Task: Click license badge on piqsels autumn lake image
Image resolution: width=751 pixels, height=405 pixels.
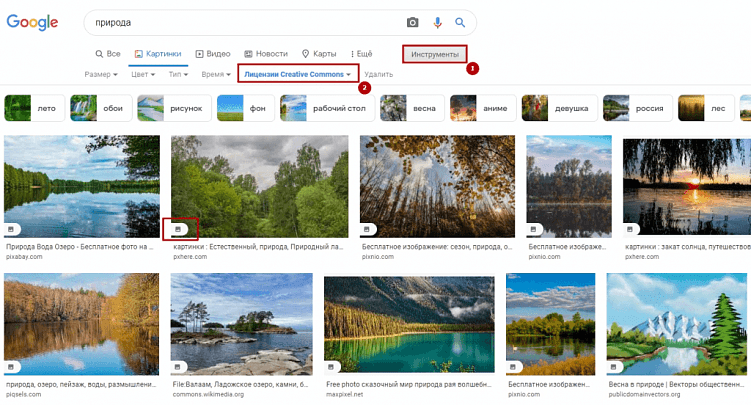Action: [x=11, y=367]
